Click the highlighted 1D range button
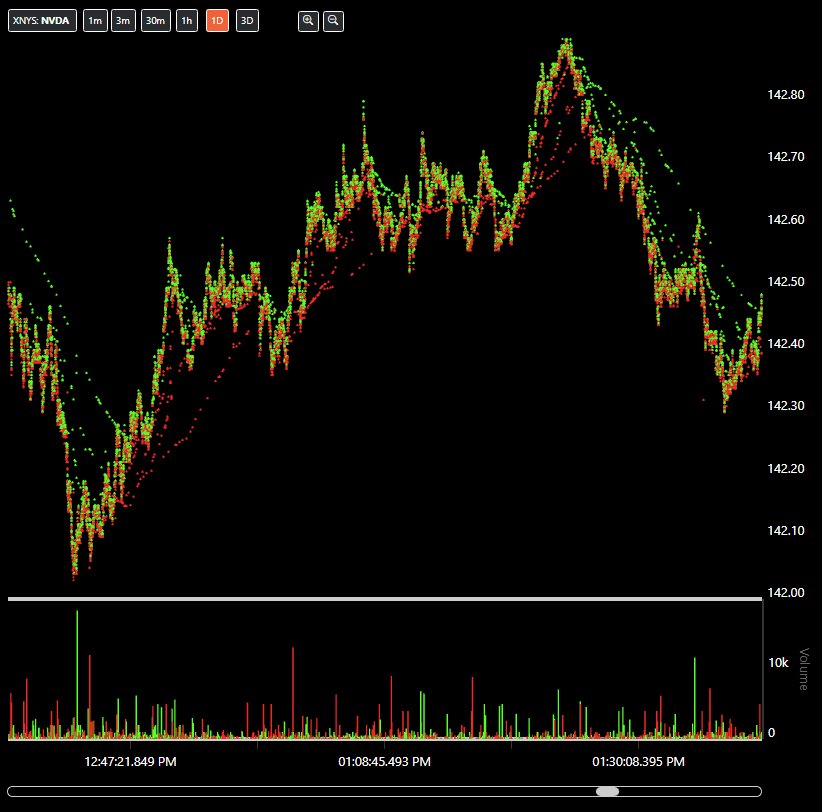This screenshot has height=812, width=822. (x=217, y=21)
